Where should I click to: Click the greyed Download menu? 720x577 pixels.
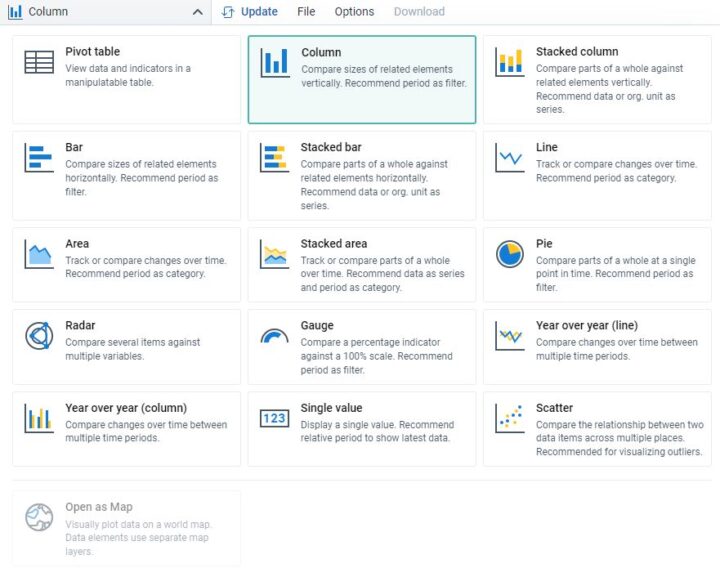click(x=419, y=11)
